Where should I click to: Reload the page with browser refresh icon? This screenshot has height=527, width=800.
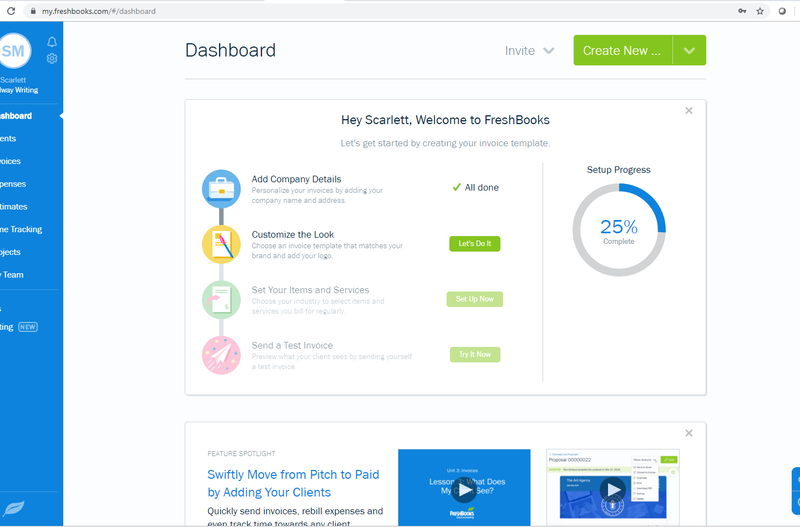(11, 11)
